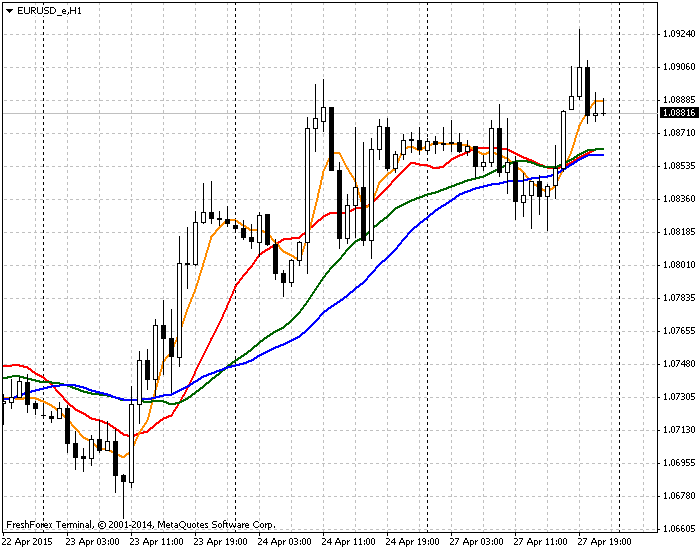The height and width of the screenshot is (550, 700).
Task: Select the 1.08885 price axis label
Action: coord(679,100)
